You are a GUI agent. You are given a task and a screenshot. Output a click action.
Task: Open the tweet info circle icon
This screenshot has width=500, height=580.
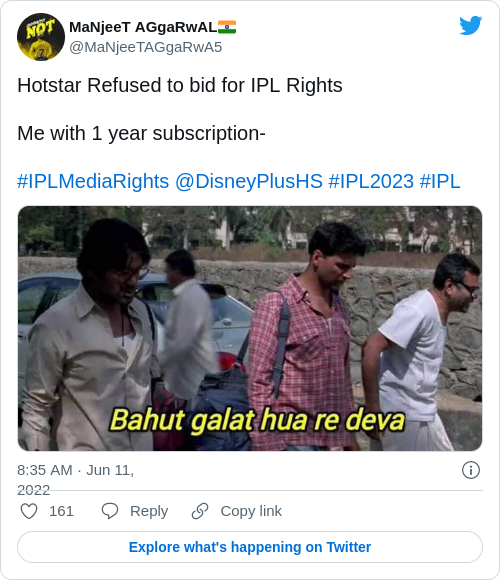click(471, 470)
